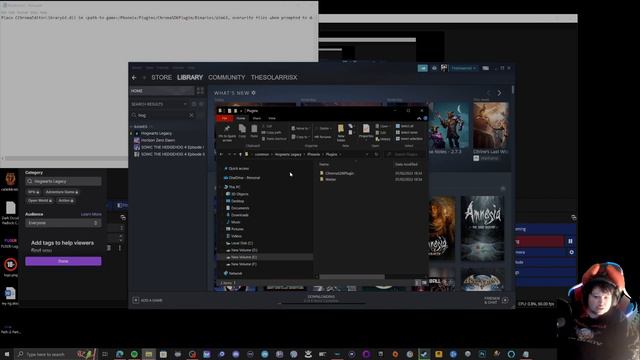Open Steam from the taskbar

424,354
